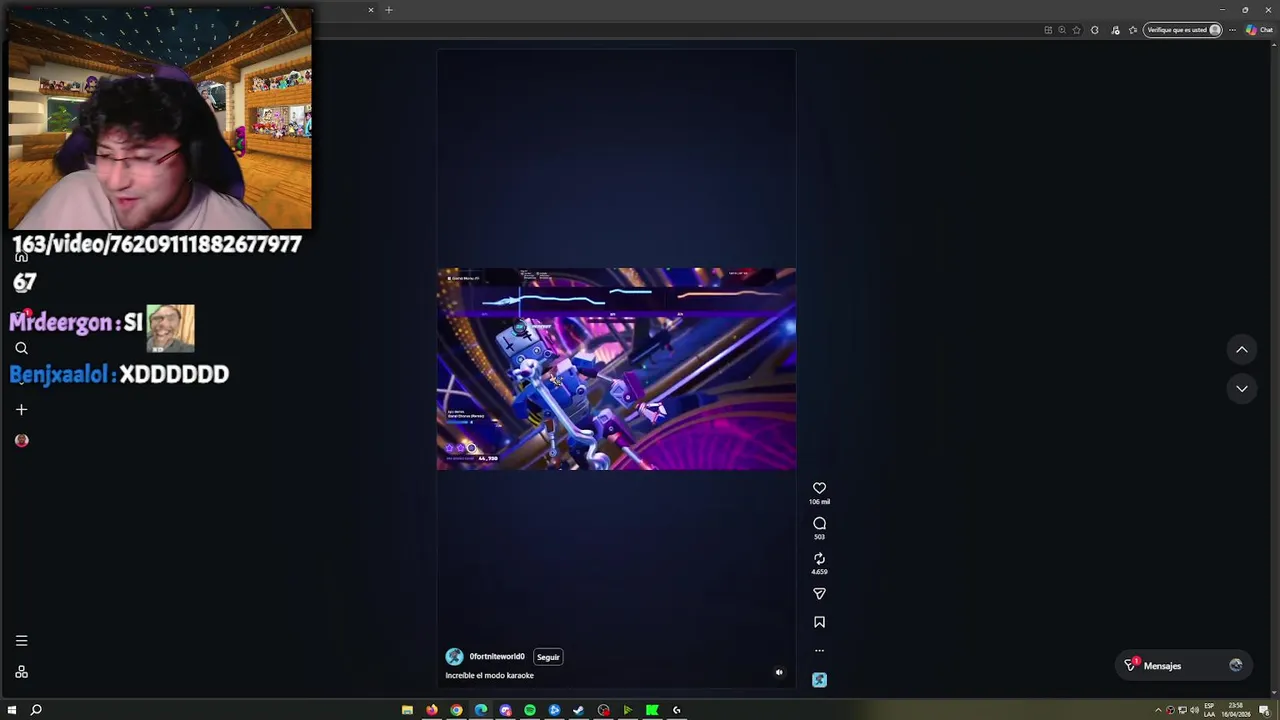Open the comments bubble icon
This screenshot has height=720, width=1280.
[819, 523]
